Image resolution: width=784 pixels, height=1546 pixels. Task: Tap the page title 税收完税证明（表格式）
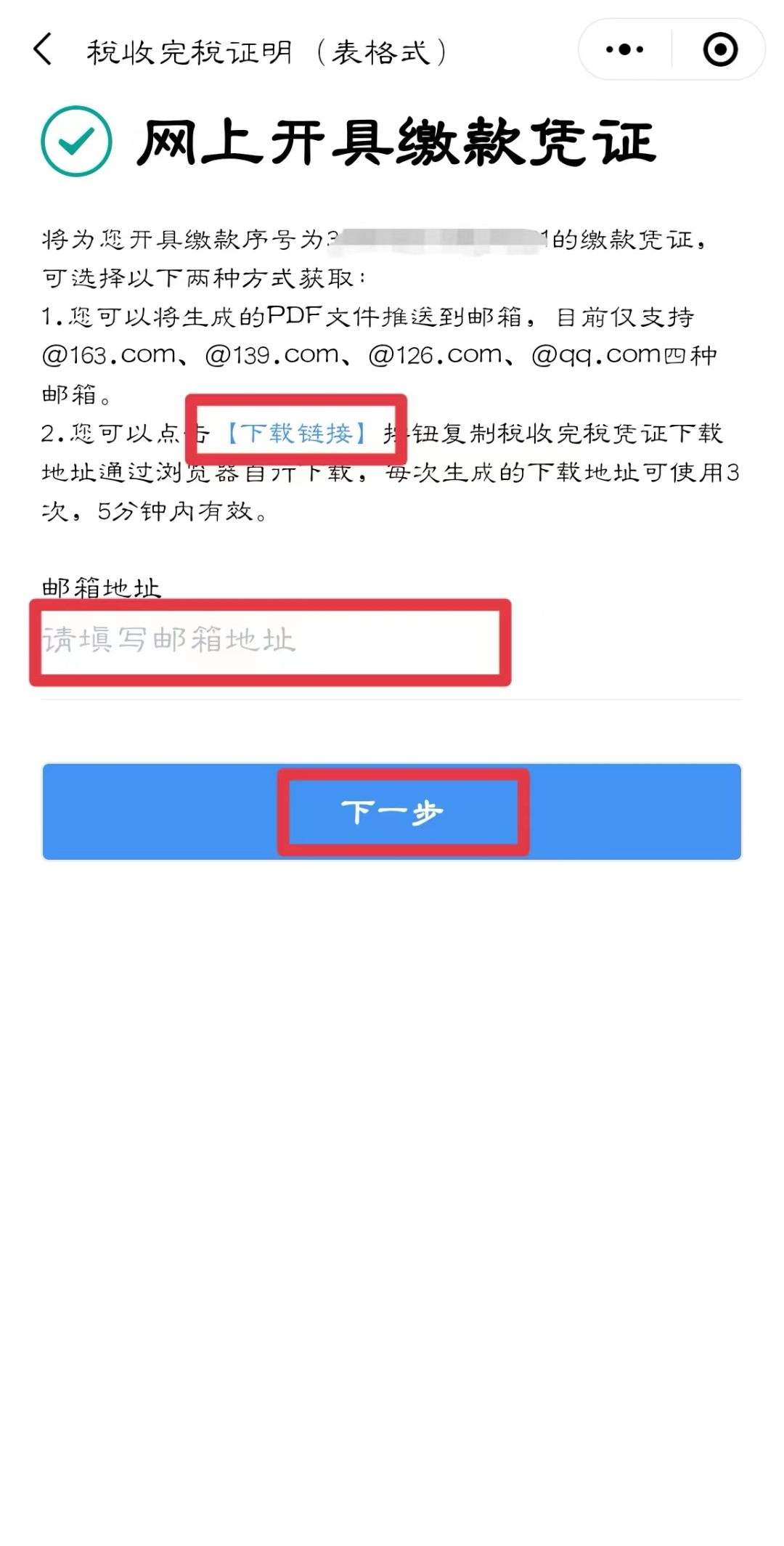[x=267, y=52]
